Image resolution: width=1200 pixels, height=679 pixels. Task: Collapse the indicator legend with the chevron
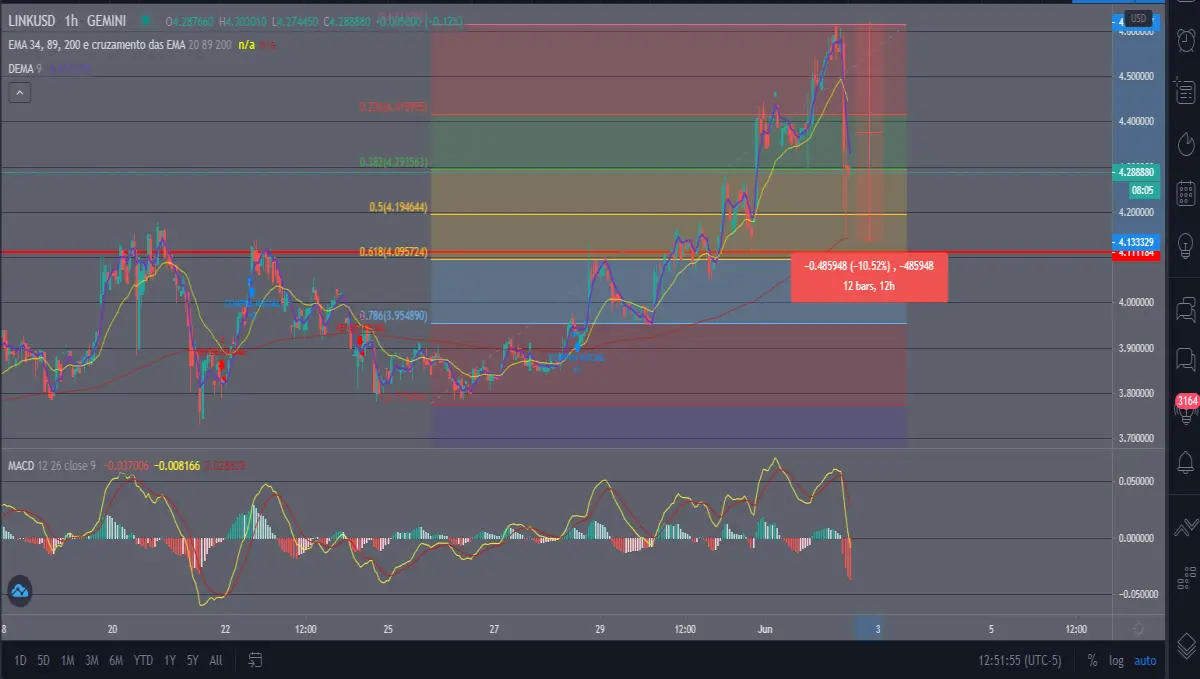(20, 93)
